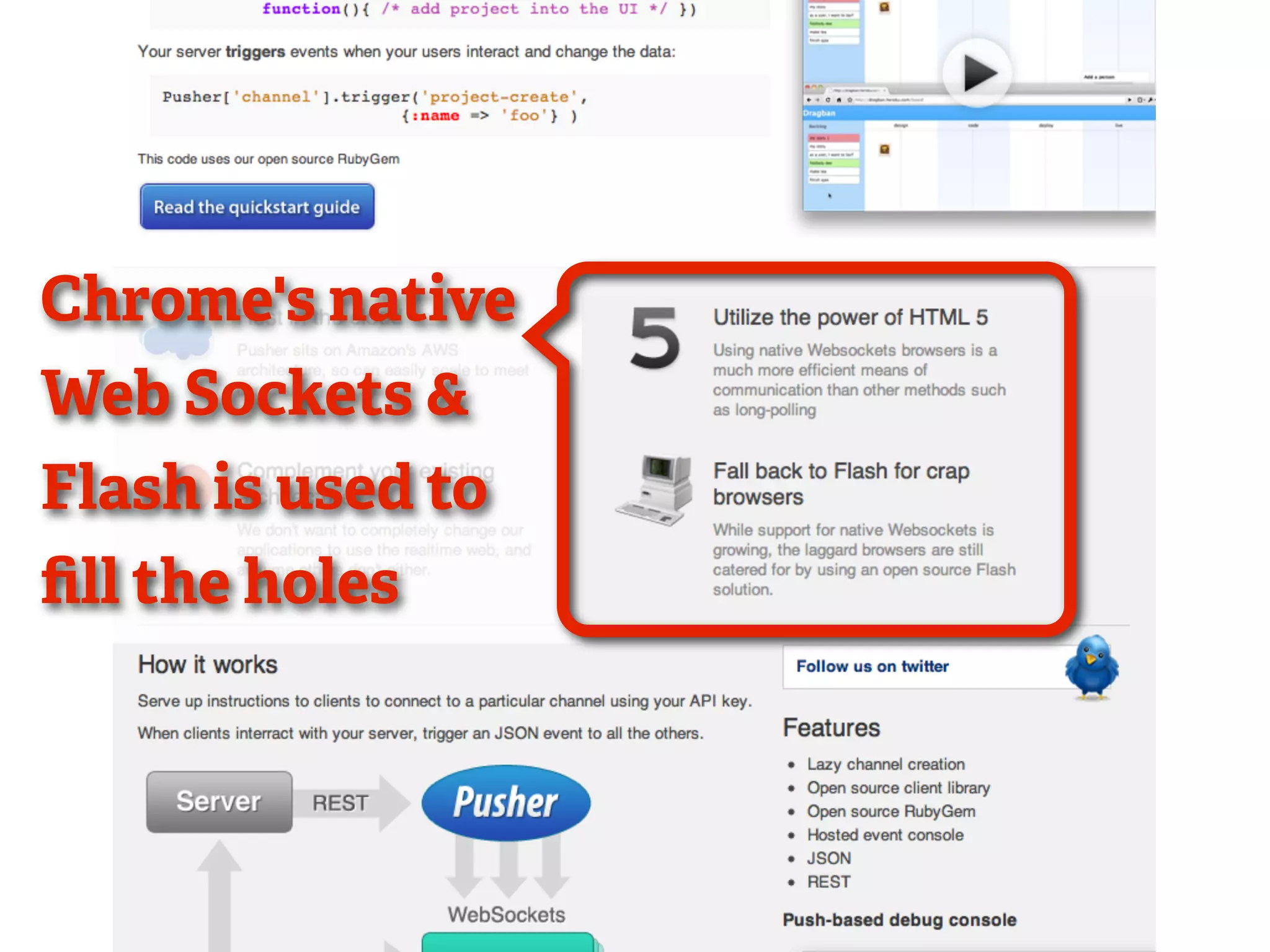Viewport: 1270px width, 952px height.
Task: Click the REST feature list item
Action: 828,882
